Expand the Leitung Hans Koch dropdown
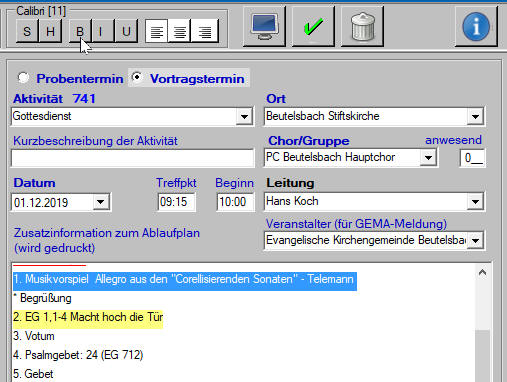507x382 pixels. [x=475, y=202]
